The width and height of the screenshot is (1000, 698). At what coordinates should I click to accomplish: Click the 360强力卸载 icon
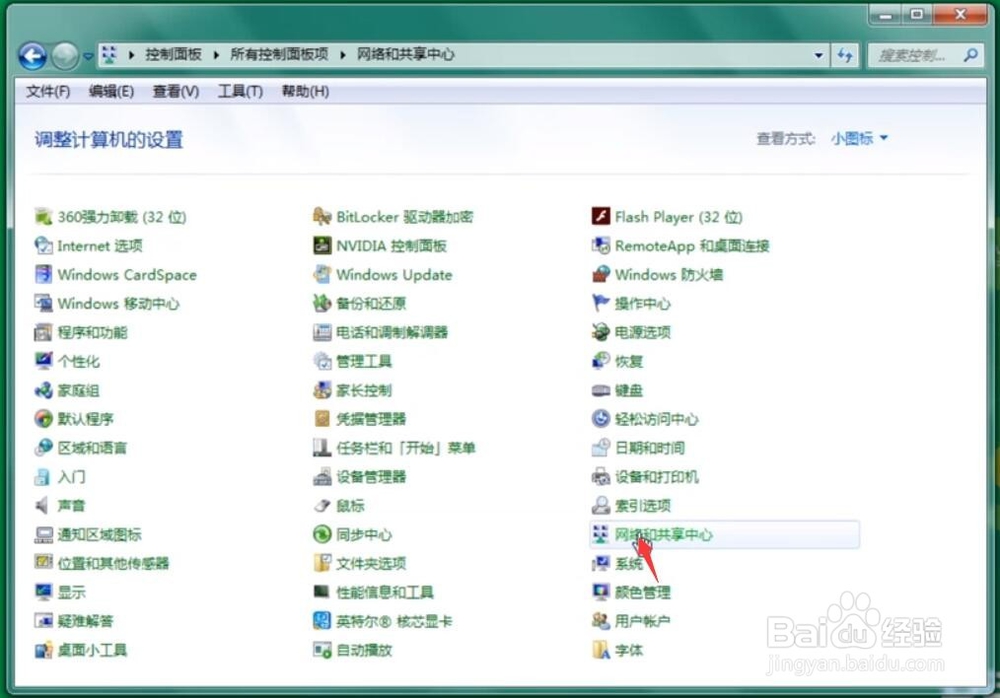pos(43,216)
